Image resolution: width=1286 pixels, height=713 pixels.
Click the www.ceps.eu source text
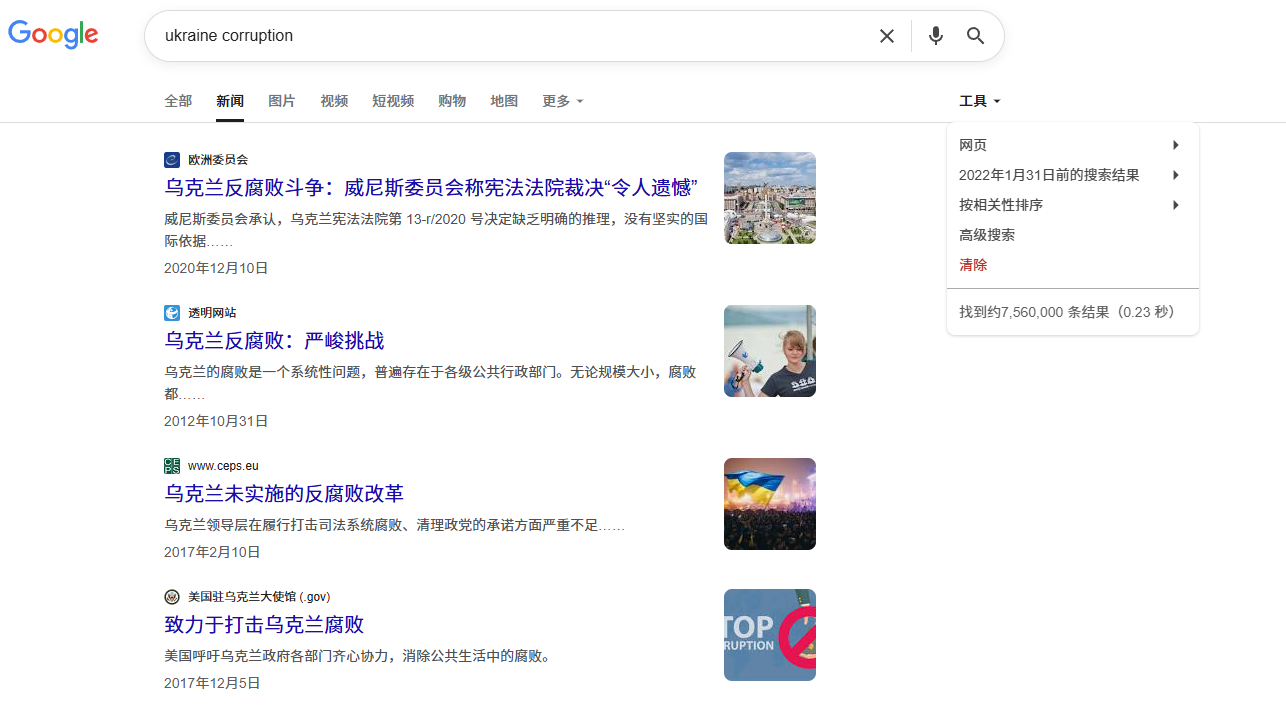pos(223,466)
